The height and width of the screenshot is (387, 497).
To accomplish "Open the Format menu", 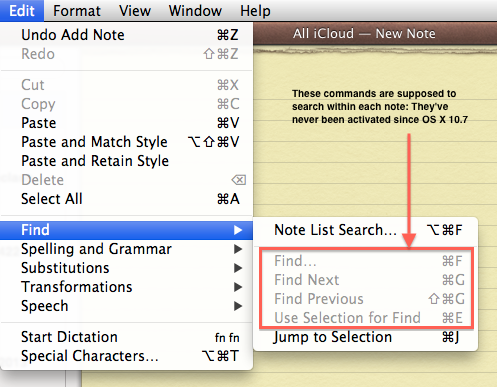I will [77, 11].
